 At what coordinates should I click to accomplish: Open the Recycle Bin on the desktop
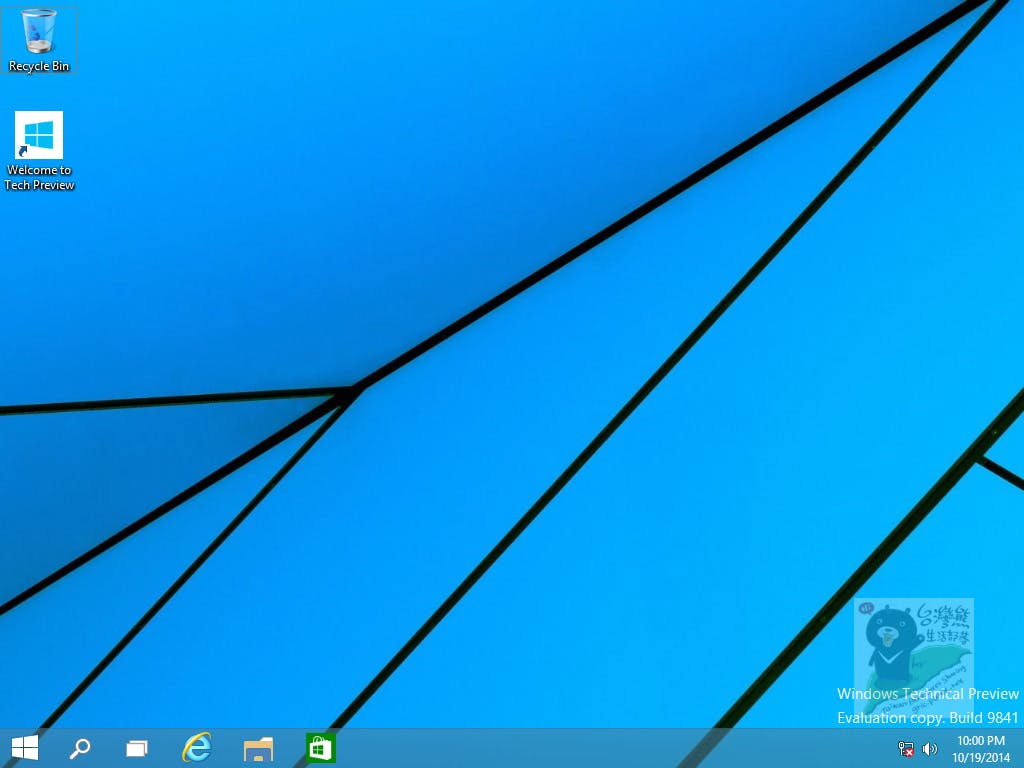[39, 33]
